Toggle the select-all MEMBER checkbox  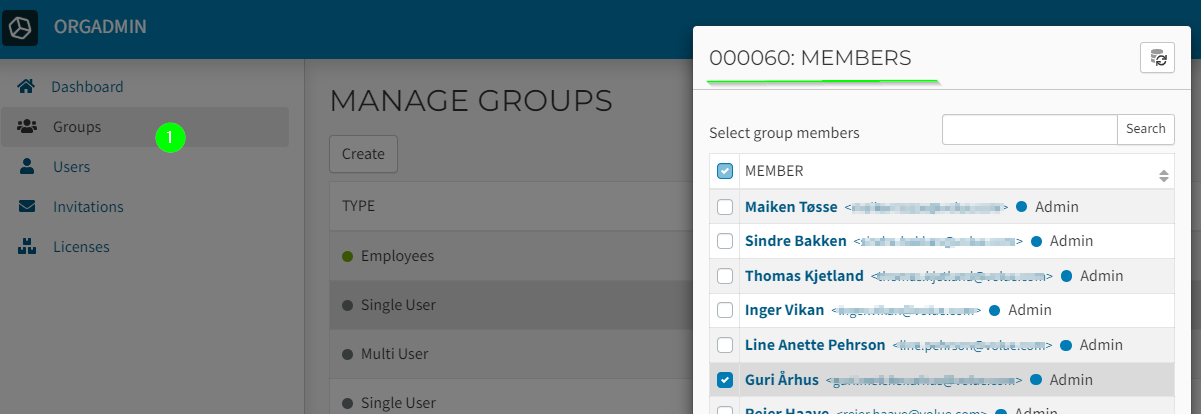(725, 171)
